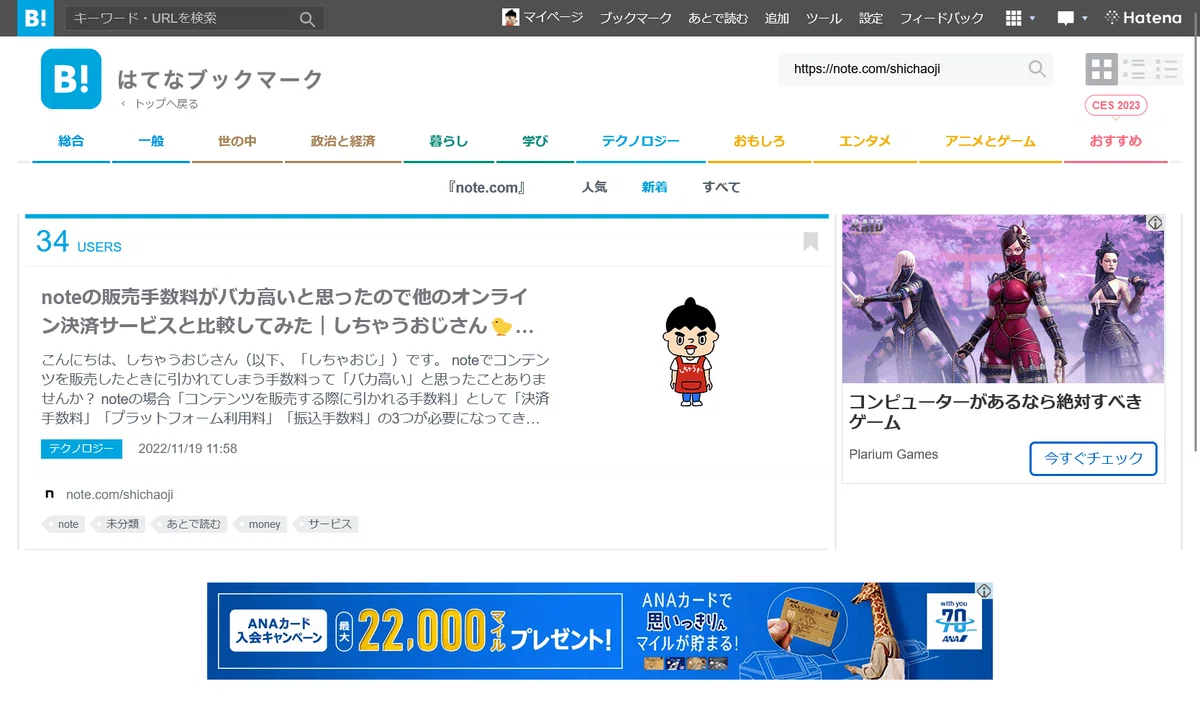The height and width of the screenshot is (719, 1200).
Task: Click the note tag
Action: point(66,524)
